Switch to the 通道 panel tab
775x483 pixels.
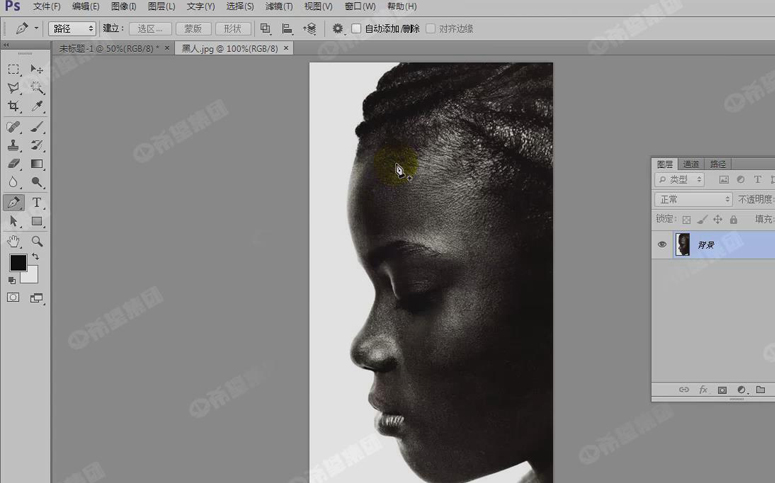click(692, 164)
